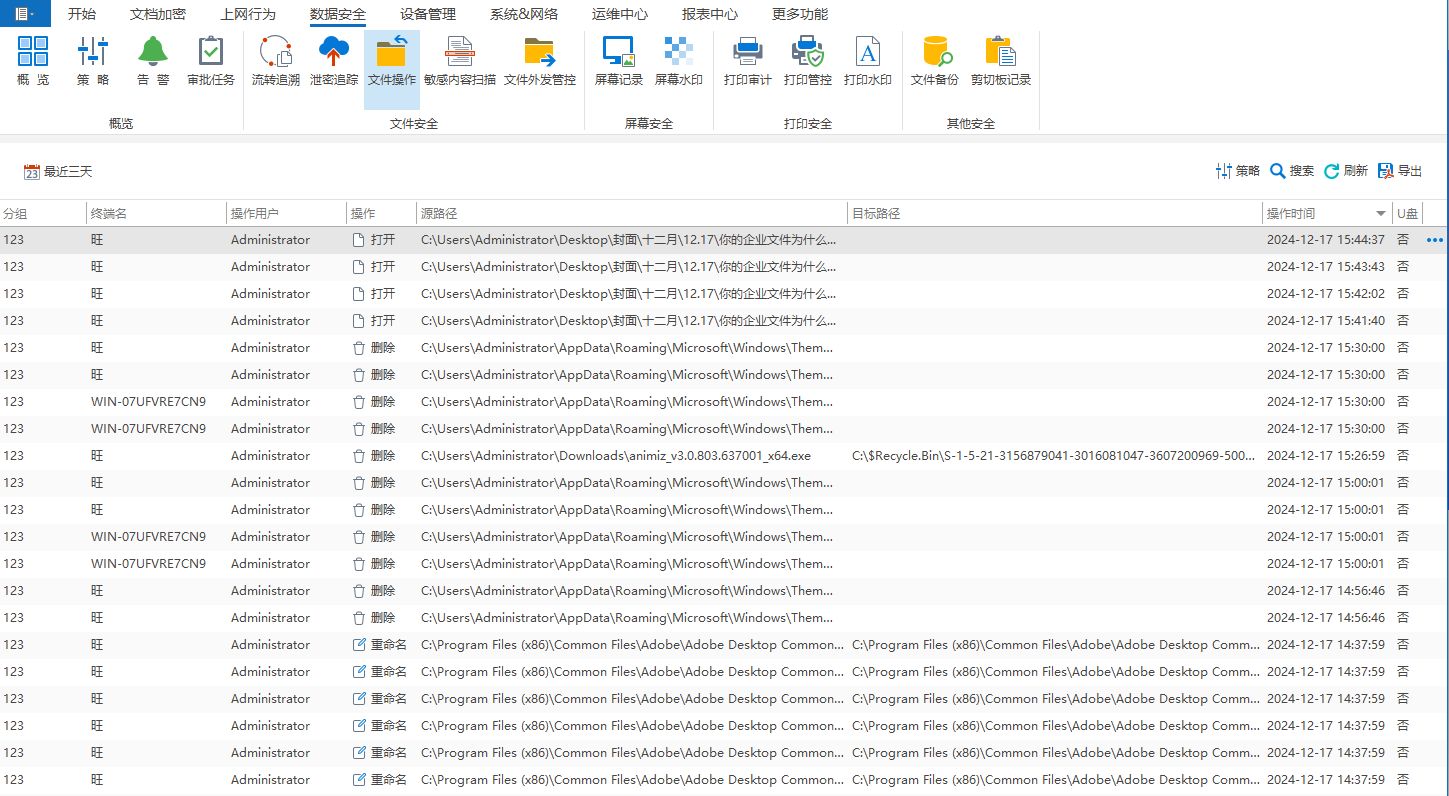Image resolution: width=1449 pixels, height=796 pixels.
Task: Open 文件外发管控 outgoing file control
Action: (x=539, y=60)
